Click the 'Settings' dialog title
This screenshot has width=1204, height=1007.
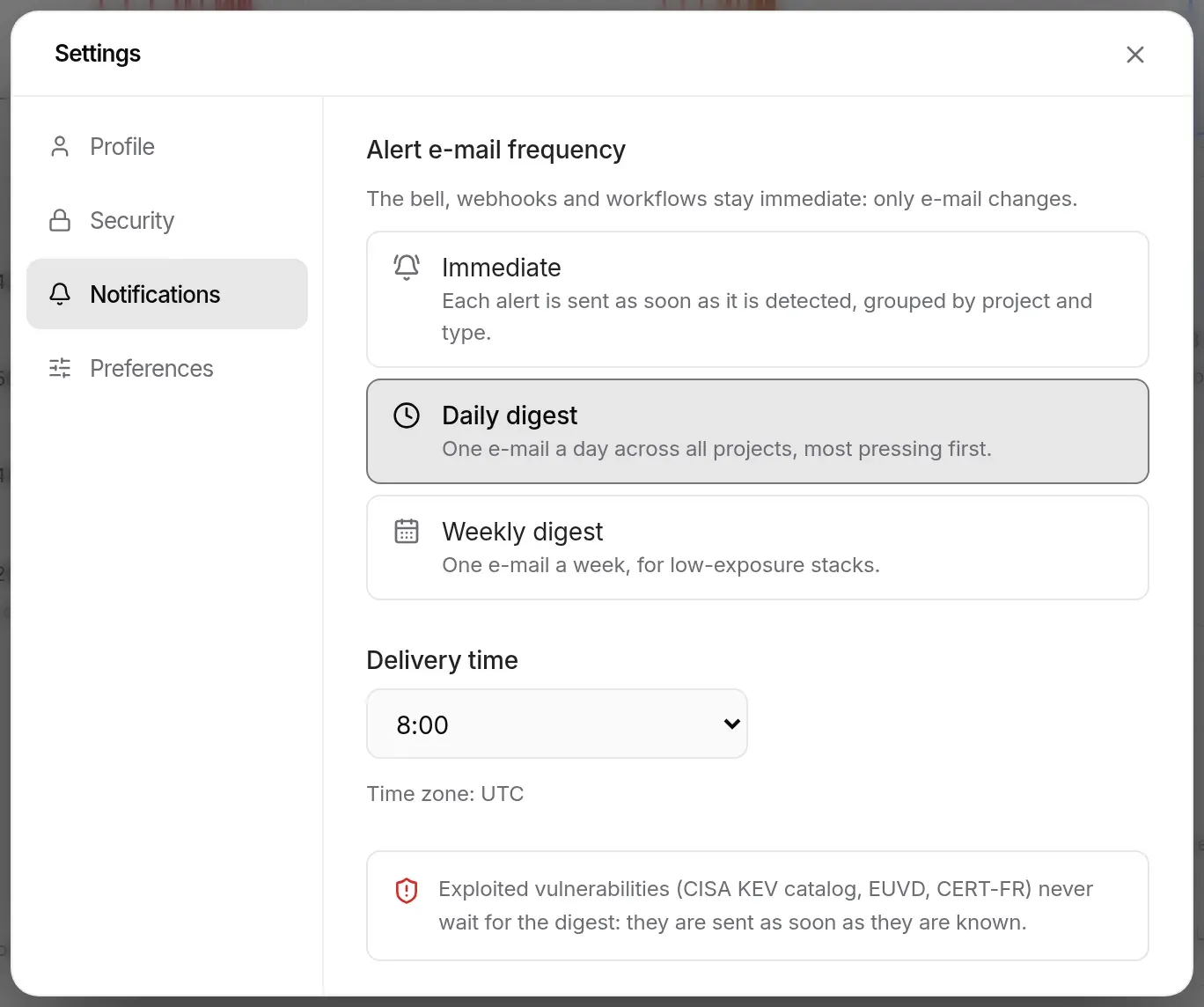point(98,54)
